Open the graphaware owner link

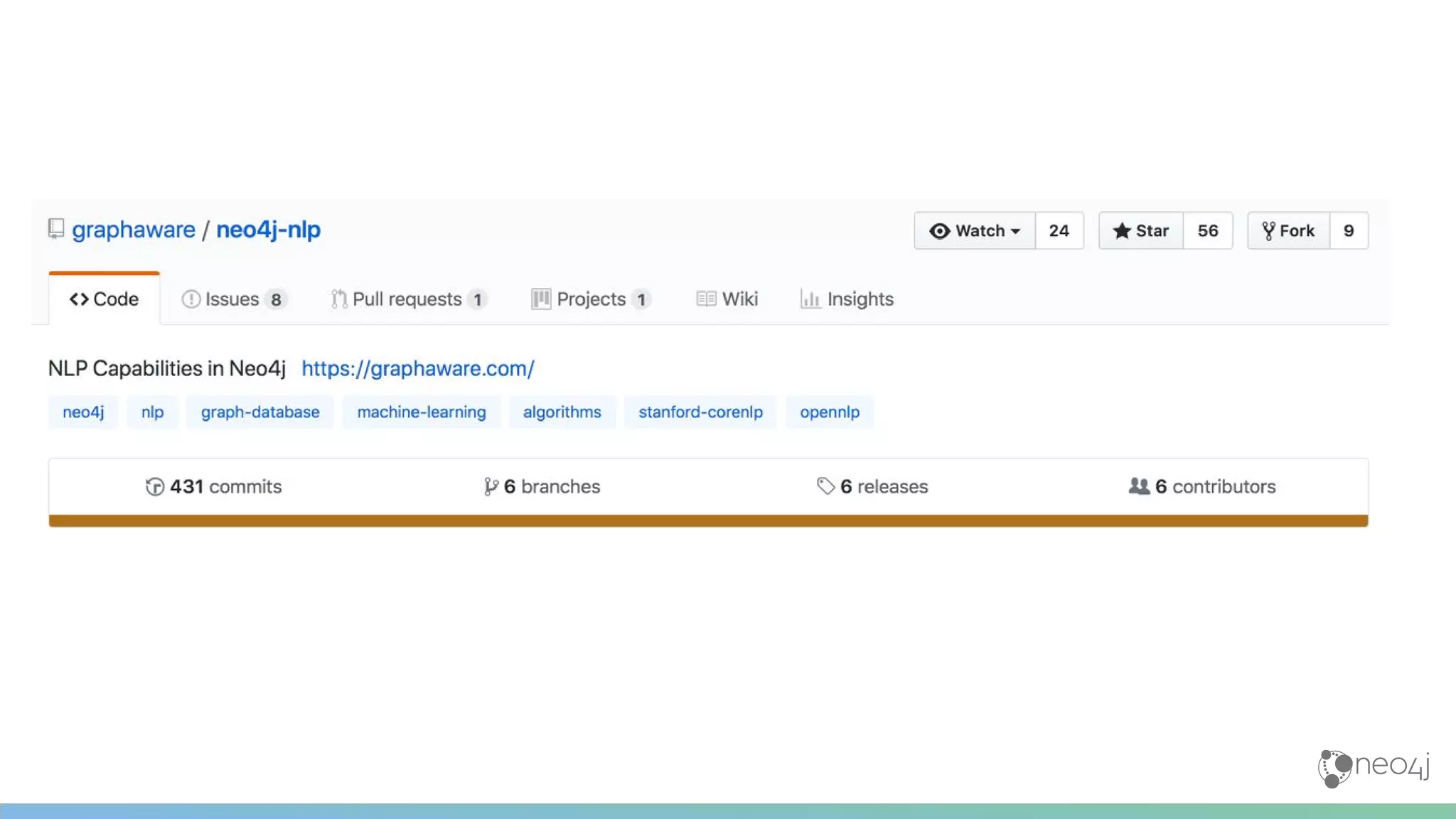tap(133, 230)
